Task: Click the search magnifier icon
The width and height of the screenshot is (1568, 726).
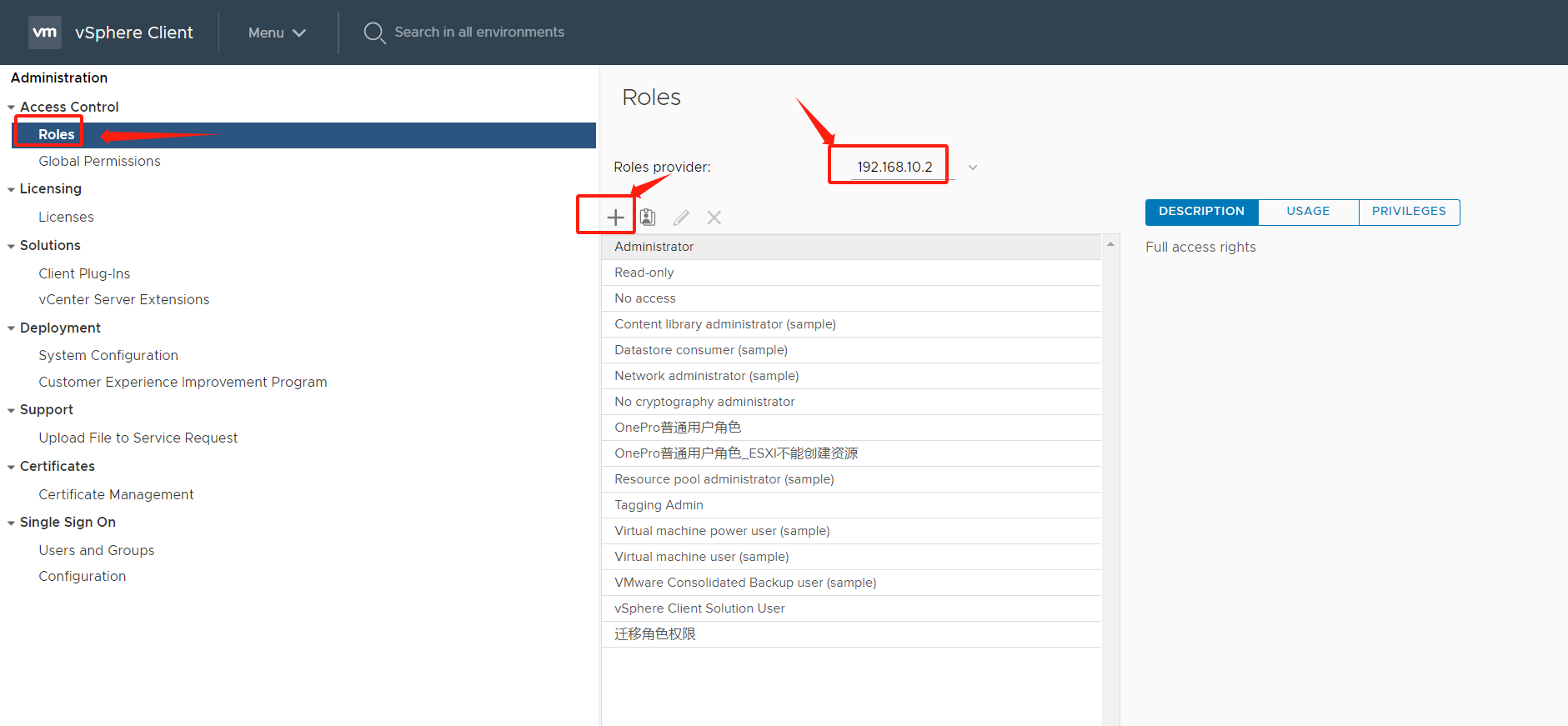Action: (x=374, y=33)
